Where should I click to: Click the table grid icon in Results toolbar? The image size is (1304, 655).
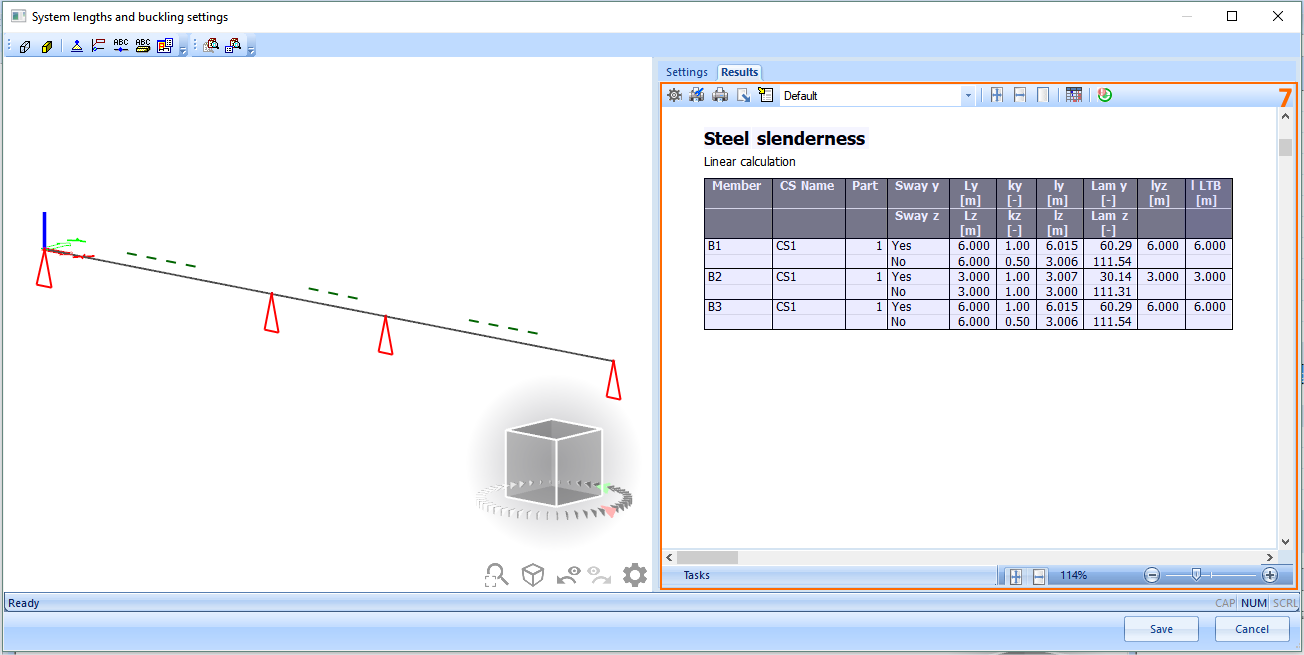1074,95
